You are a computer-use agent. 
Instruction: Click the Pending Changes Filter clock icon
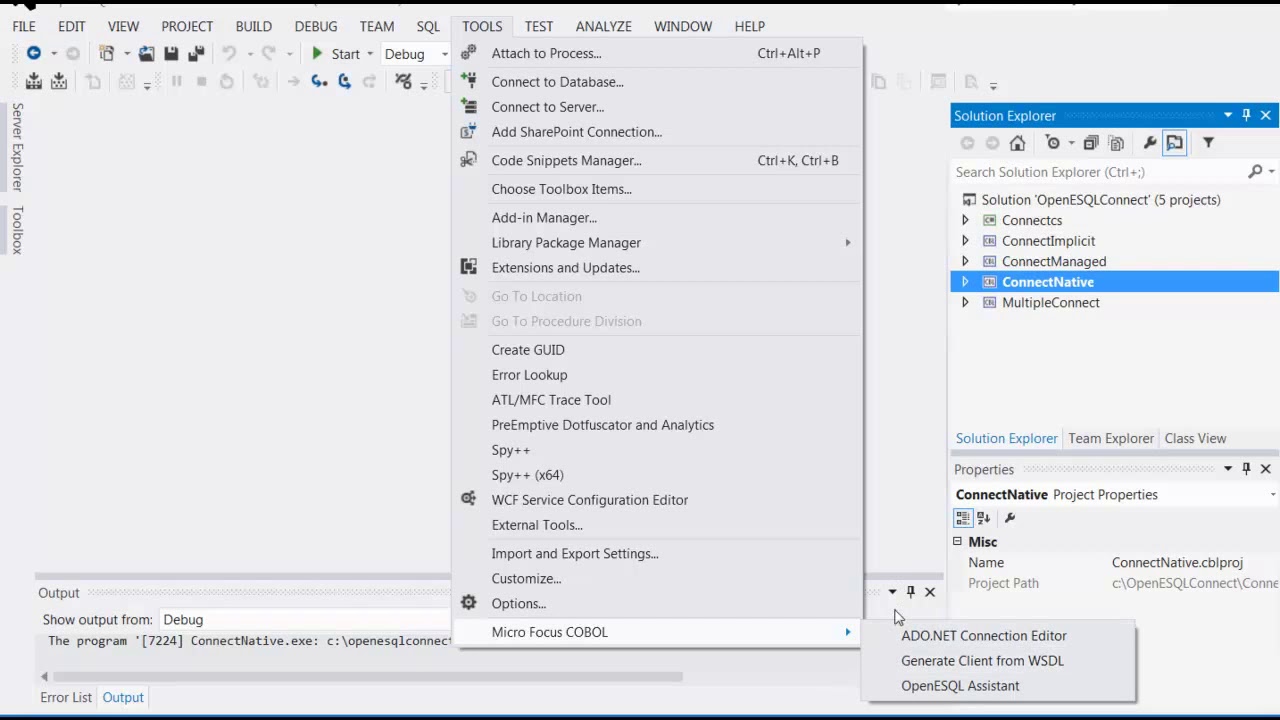tap(1052, 143)
